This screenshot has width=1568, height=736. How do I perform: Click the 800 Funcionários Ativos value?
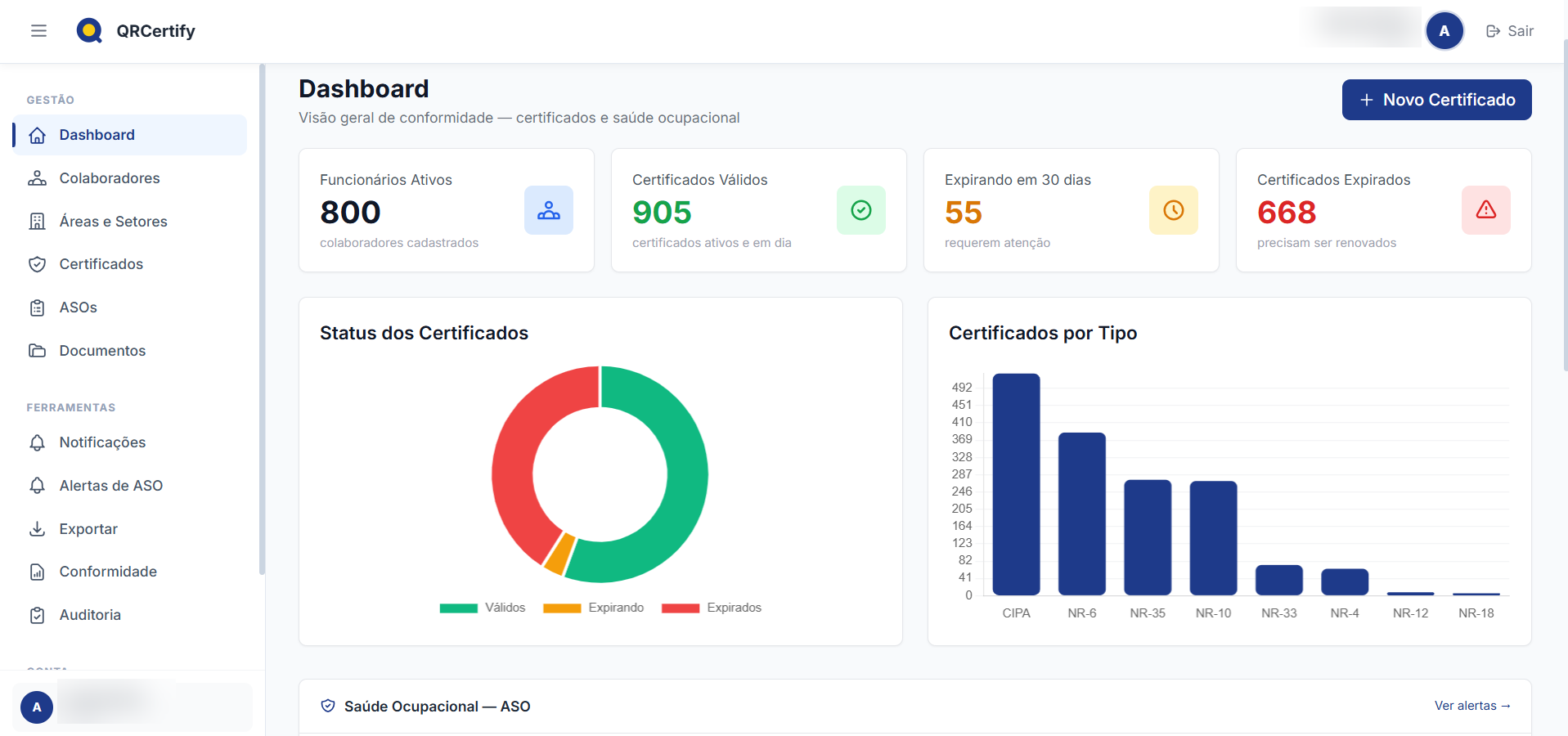(x=350, y=213)
